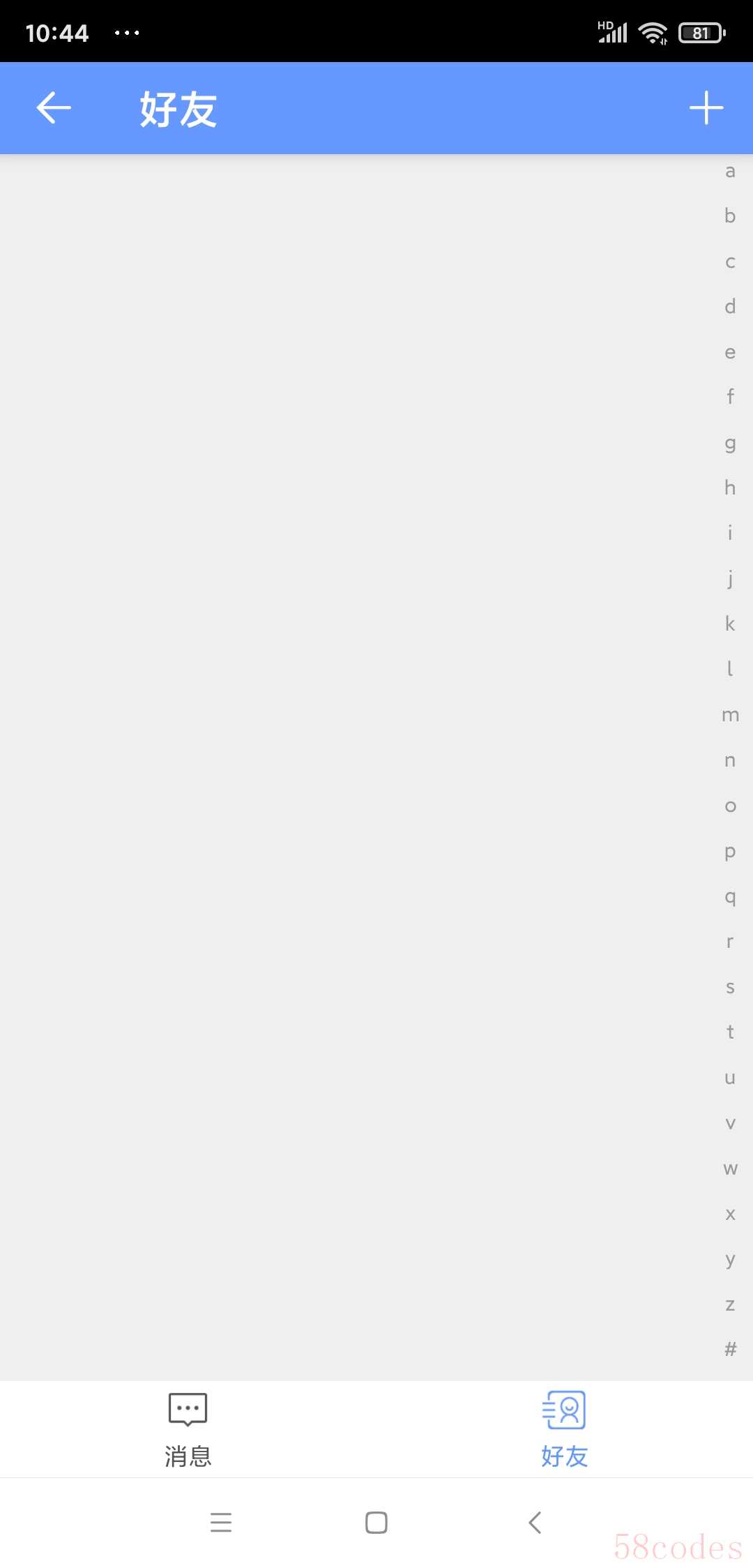Screen dimensions: 753x1568
Task: Jump to letter w in index
Action: (730, 1168)
